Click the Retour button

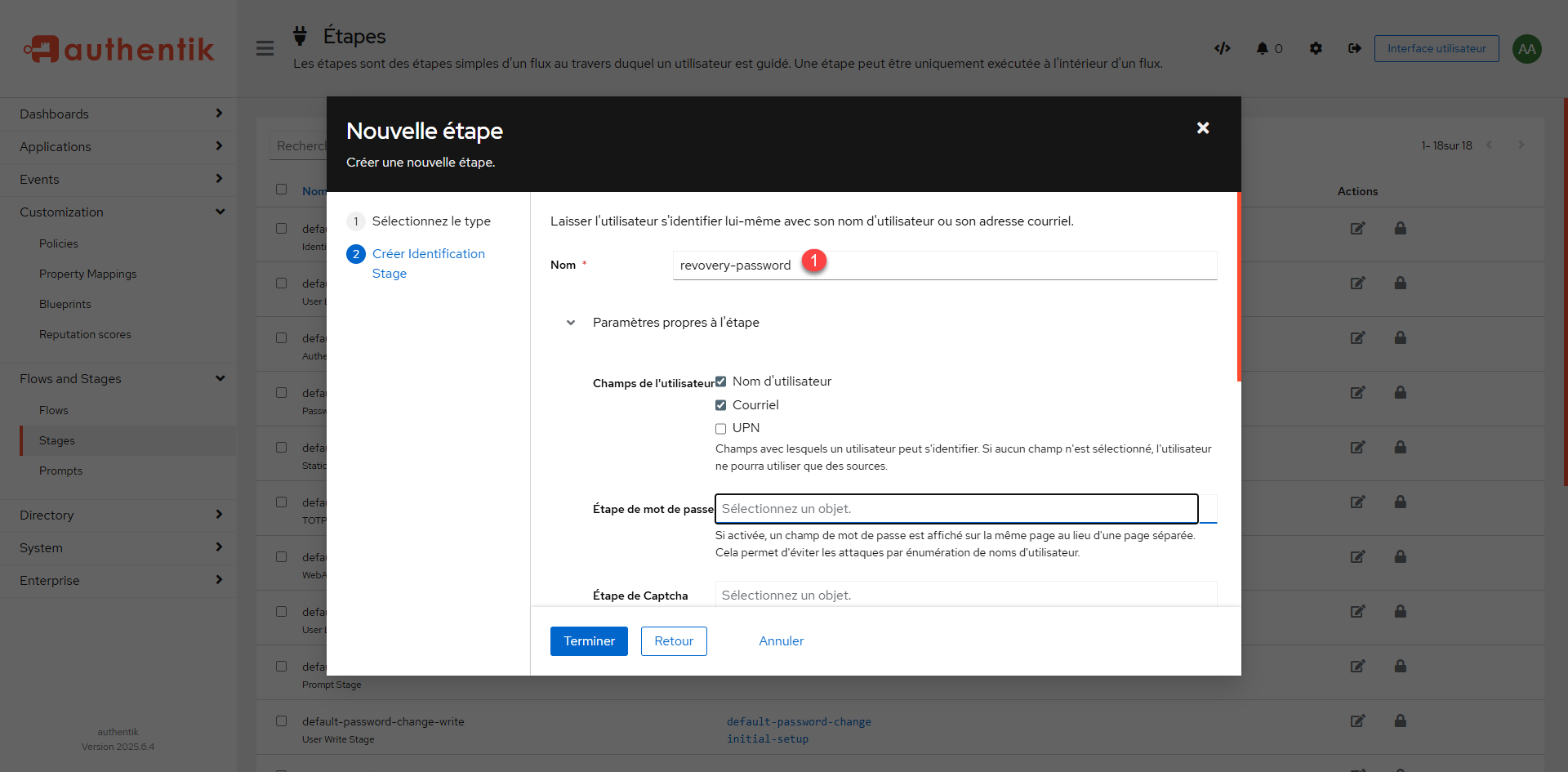tap(674, 641)
